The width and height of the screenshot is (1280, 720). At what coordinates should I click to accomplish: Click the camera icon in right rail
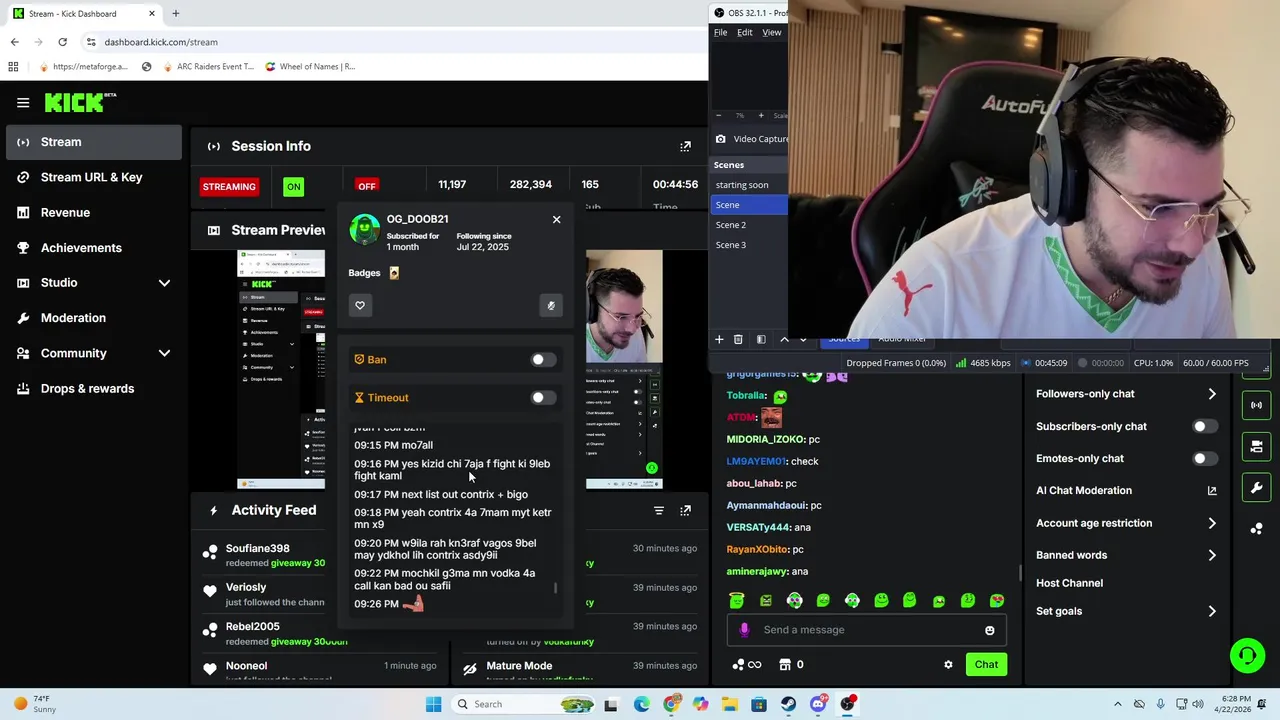(1256, 446)
